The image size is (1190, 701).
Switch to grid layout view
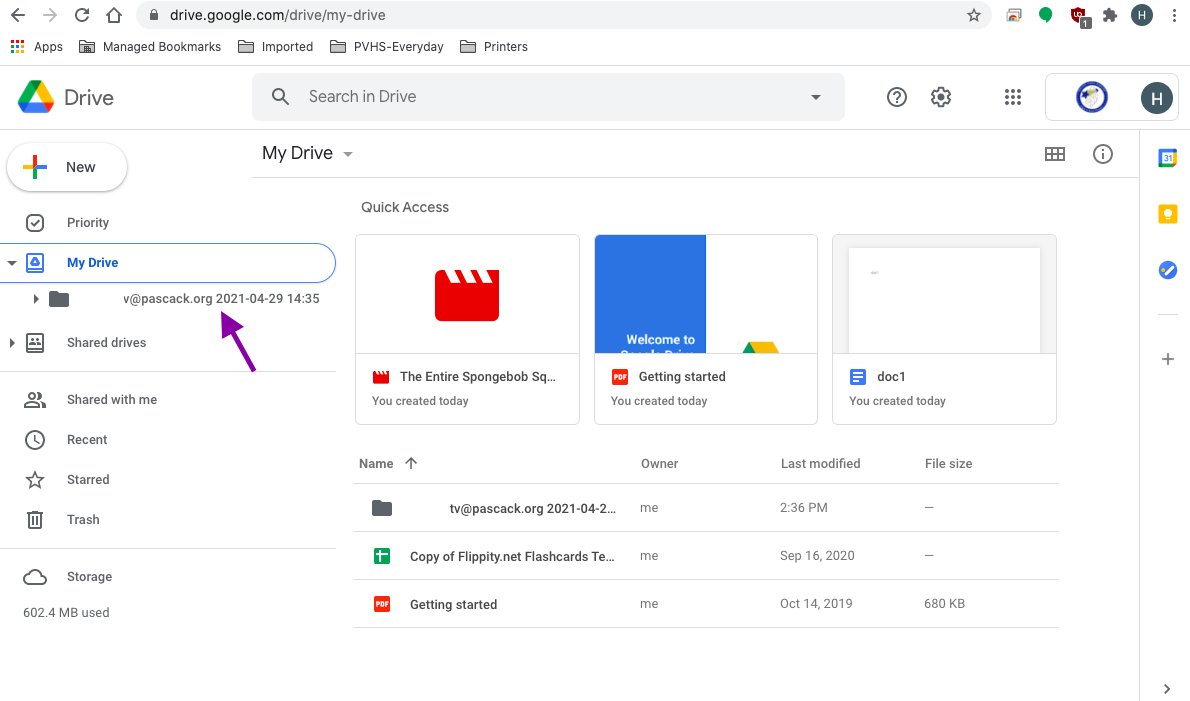1055,154
